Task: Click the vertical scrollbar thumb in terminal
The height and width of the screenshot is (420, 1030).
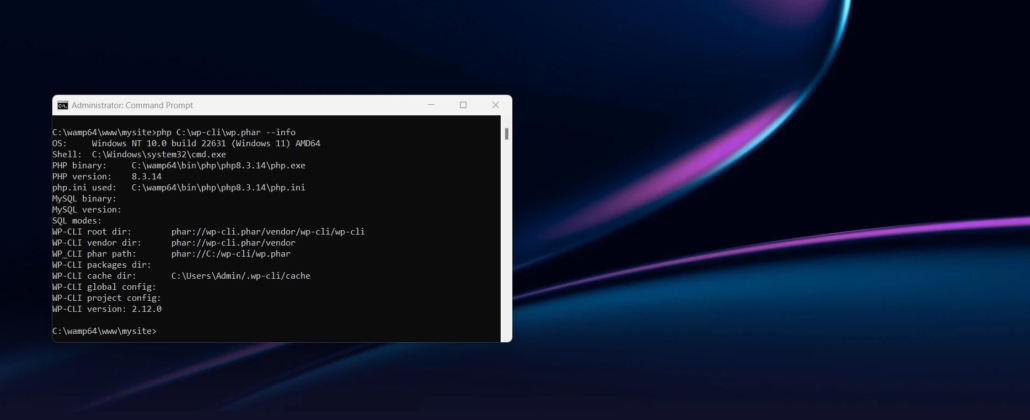Action: pos(506,133)
